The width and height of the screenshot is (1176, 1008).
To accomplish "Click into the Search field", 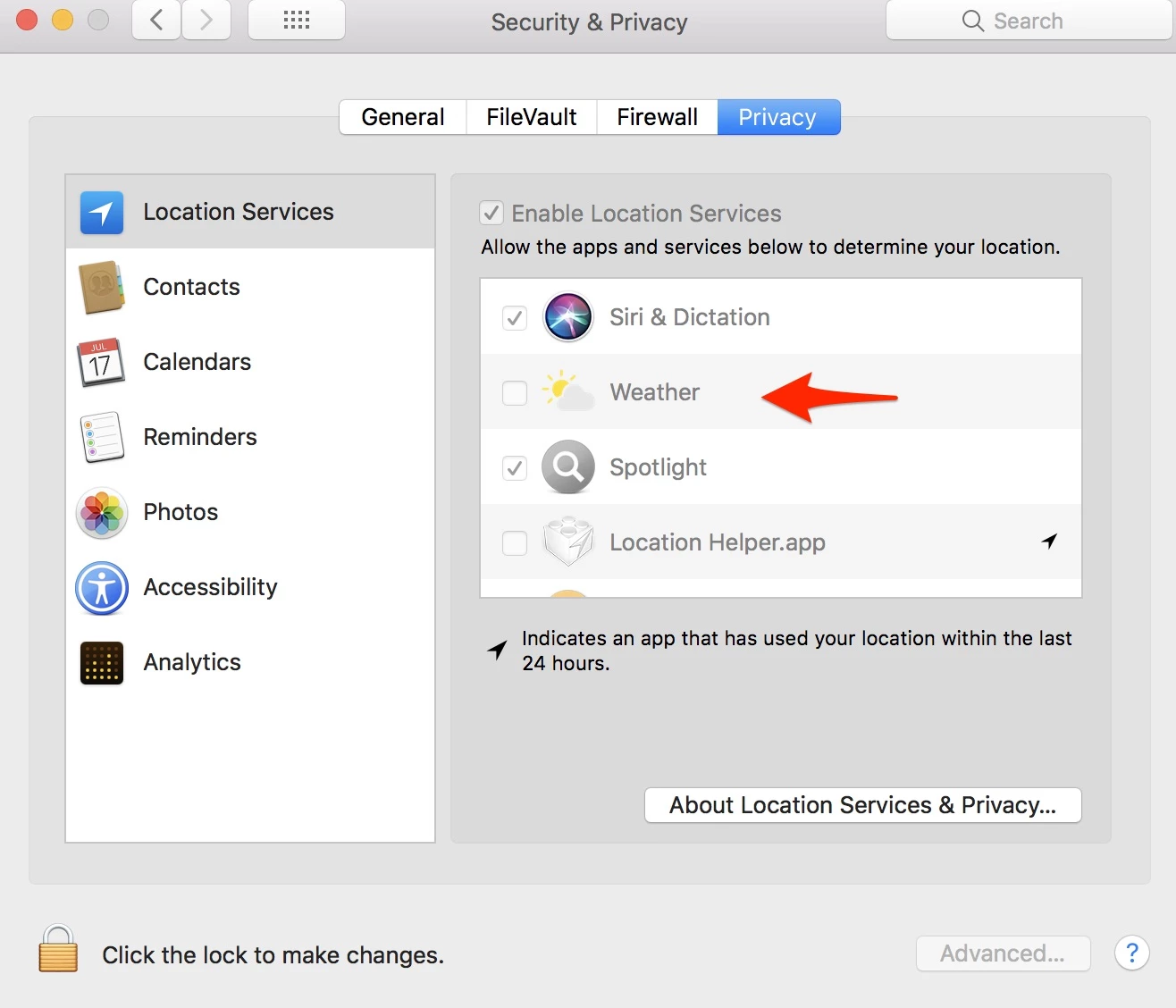I will 1029,21.
